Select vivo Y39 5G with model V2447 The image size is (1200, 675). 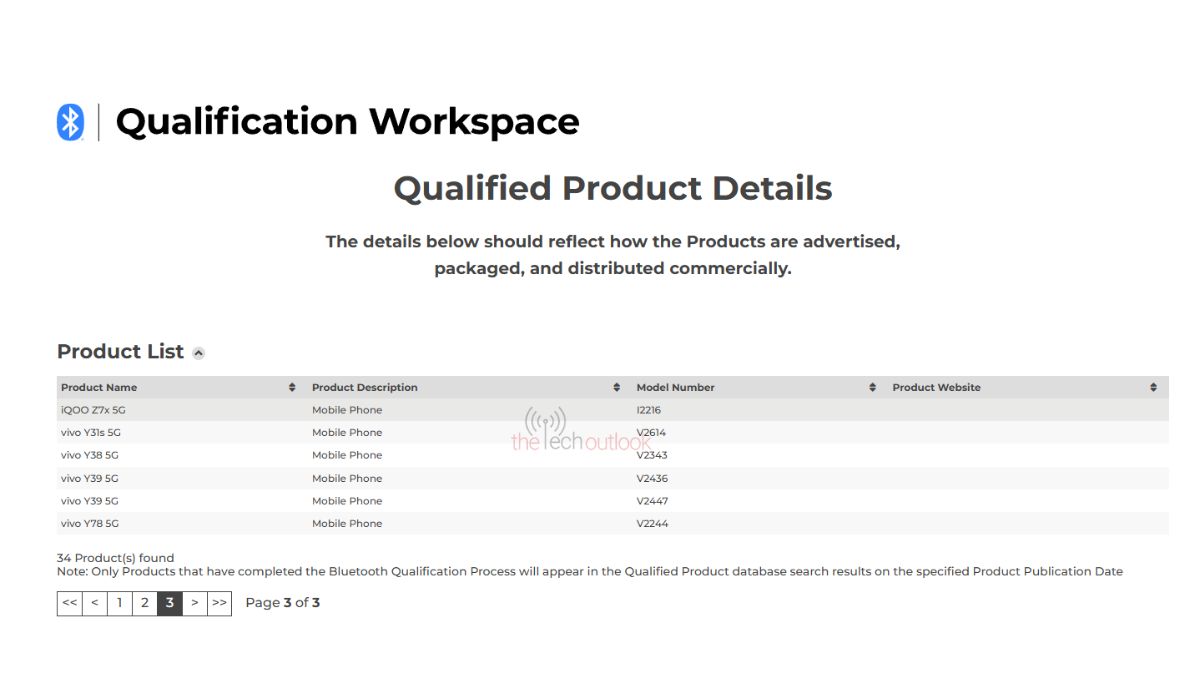pos(90,501)
